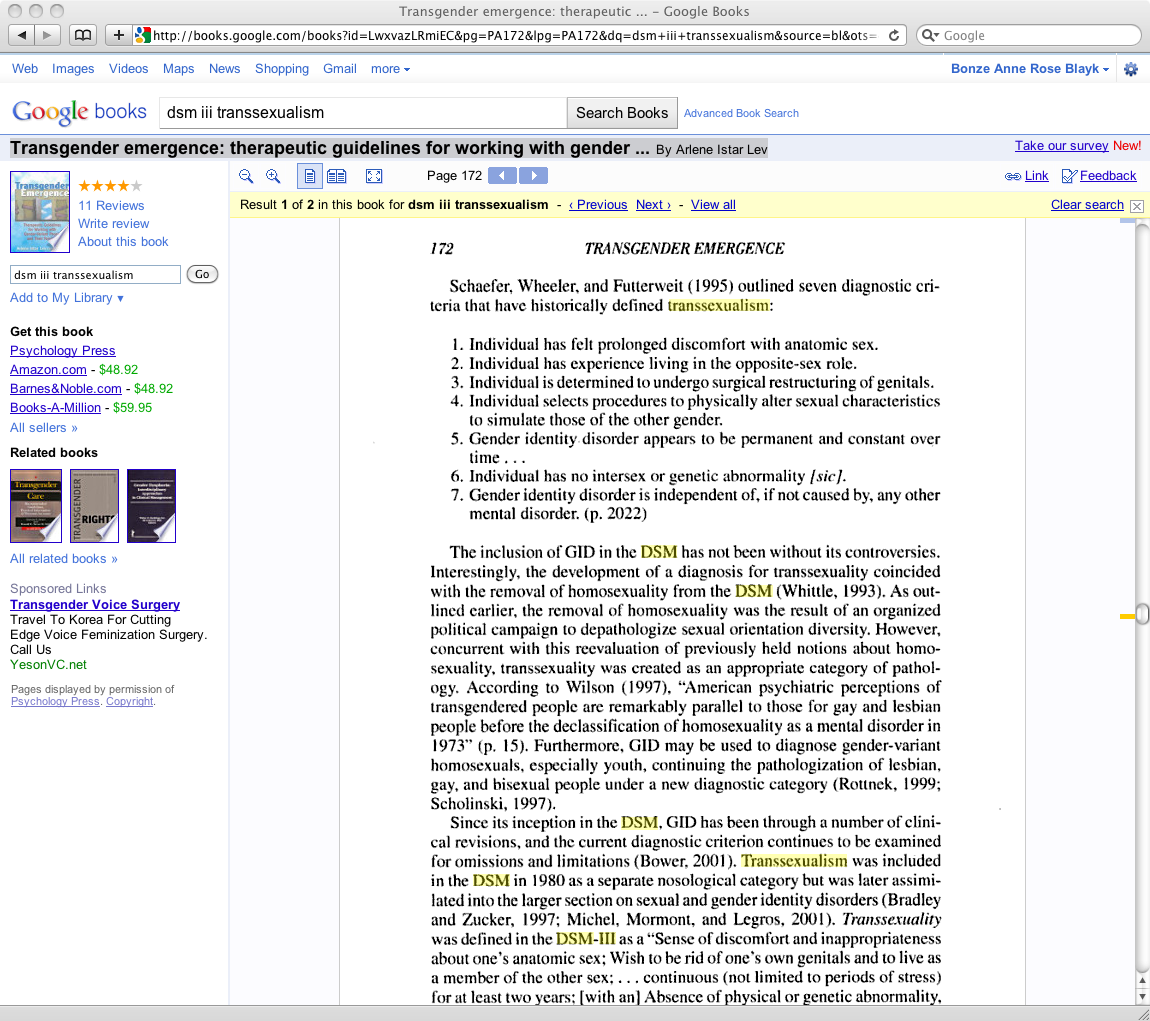Screen dimensions: 1150x1021
Task: Switch to two-page spread view
Action: [336, 176]
